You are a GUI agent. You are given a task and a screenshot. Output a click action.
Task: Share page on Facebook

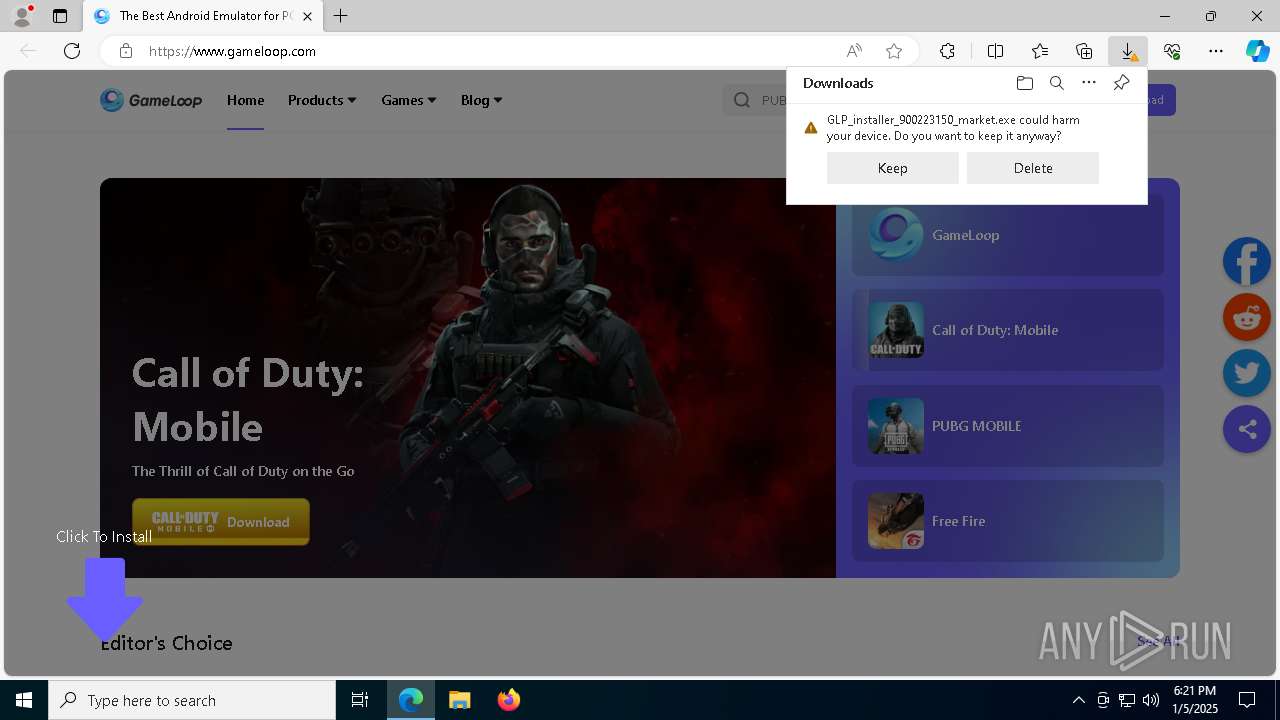click(x=1247, y=261)
